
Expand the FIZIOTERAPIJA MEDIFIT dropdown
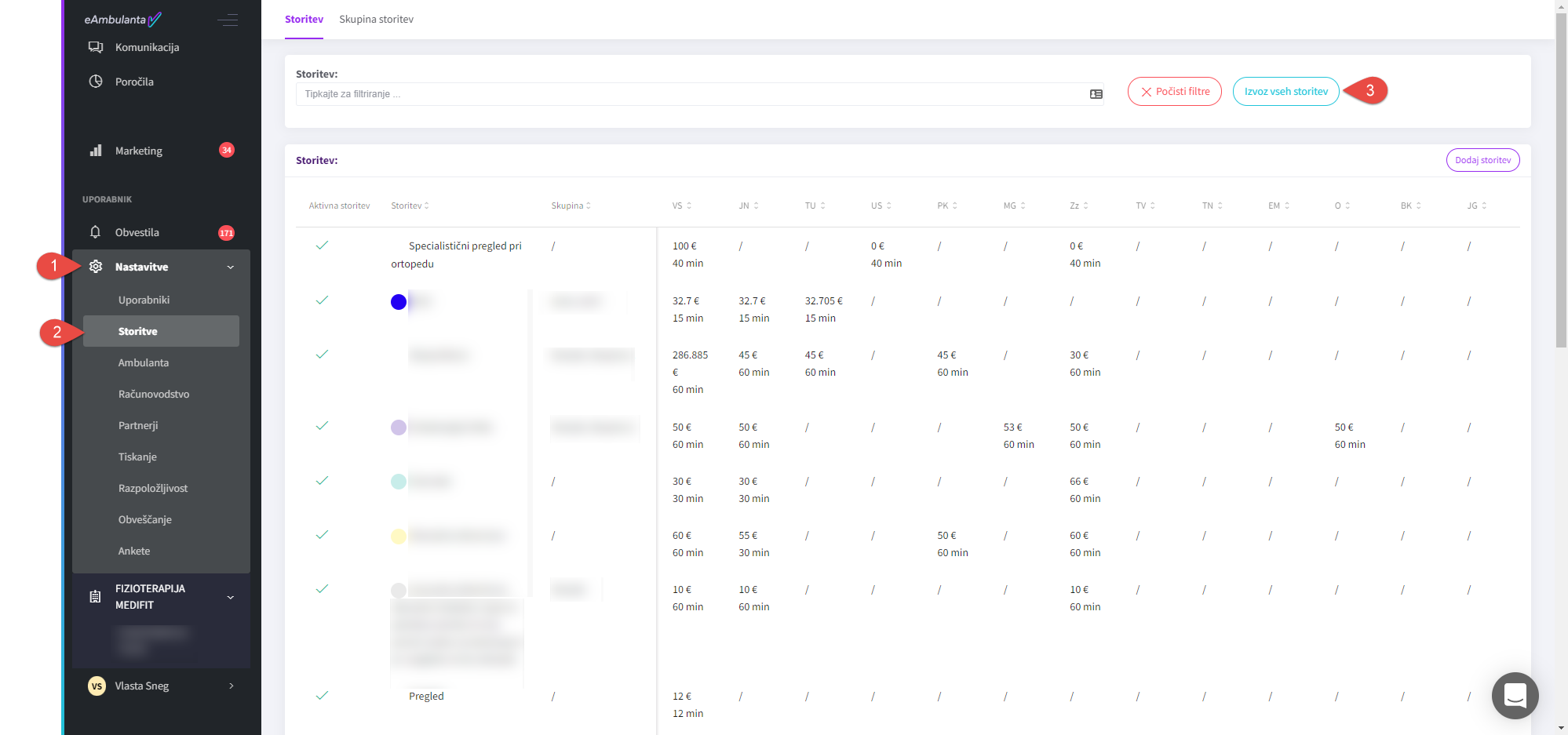coord(231,598)
